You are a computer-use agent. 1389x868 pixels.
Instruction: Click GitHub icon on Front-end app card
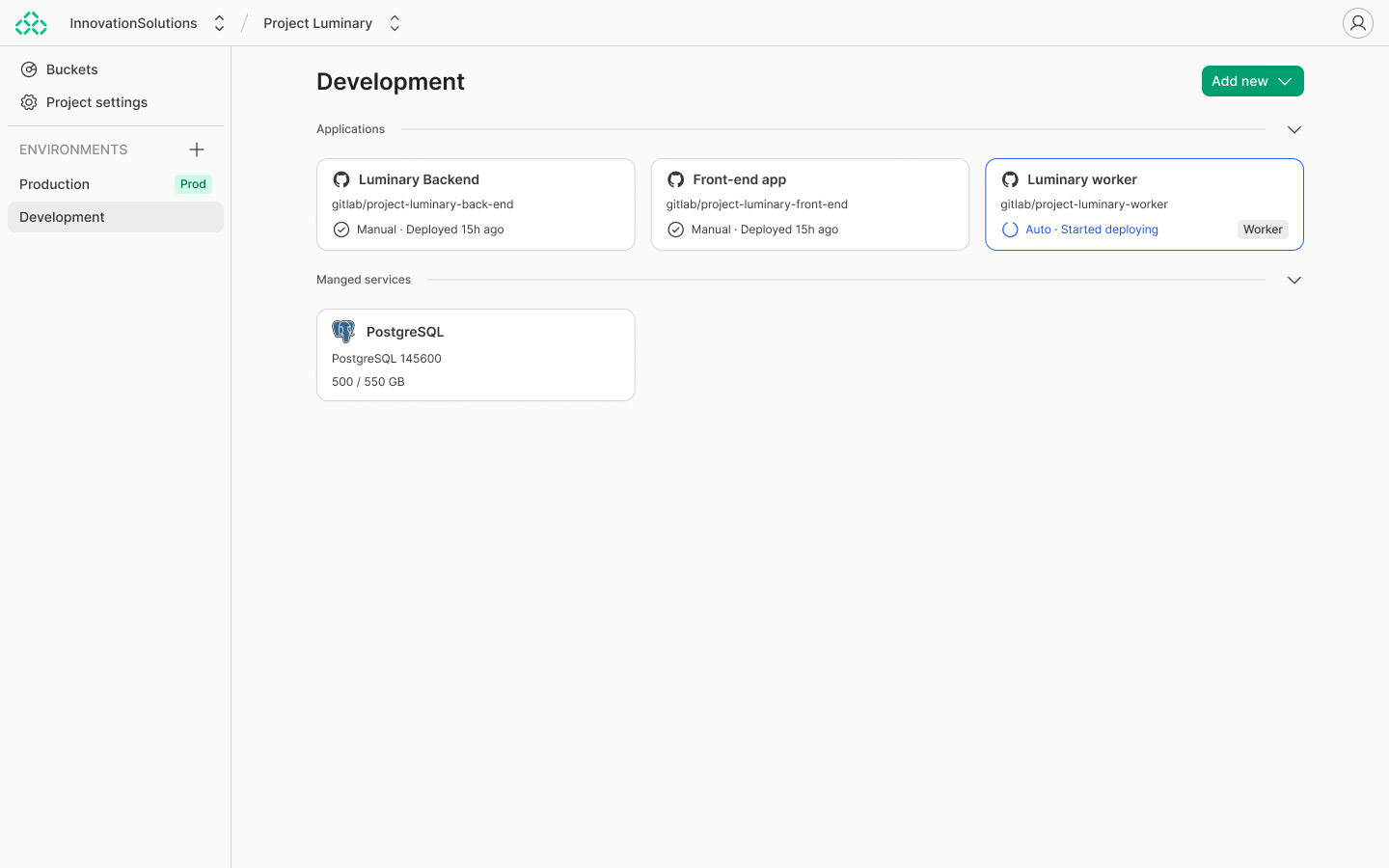point(676,179)
